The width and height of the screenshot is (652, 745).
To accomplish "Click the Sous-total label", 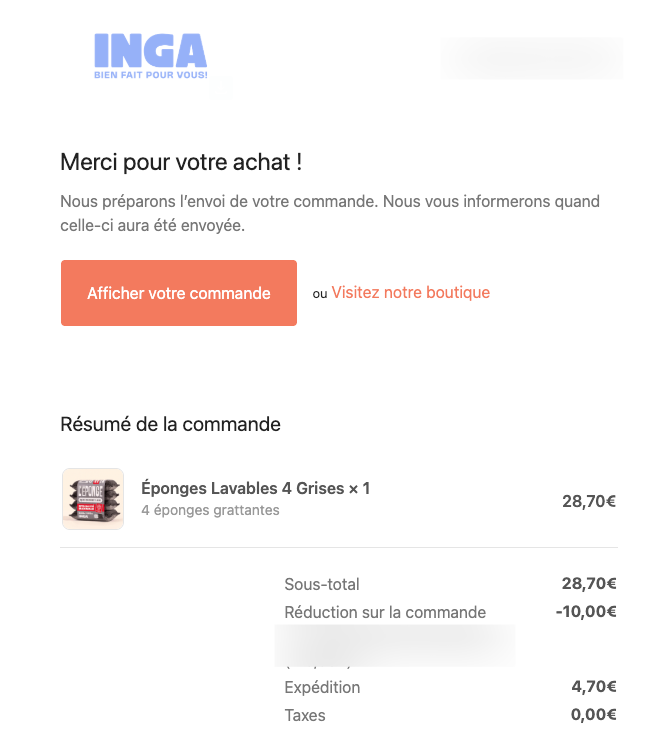I will click(x=322, y=584).
